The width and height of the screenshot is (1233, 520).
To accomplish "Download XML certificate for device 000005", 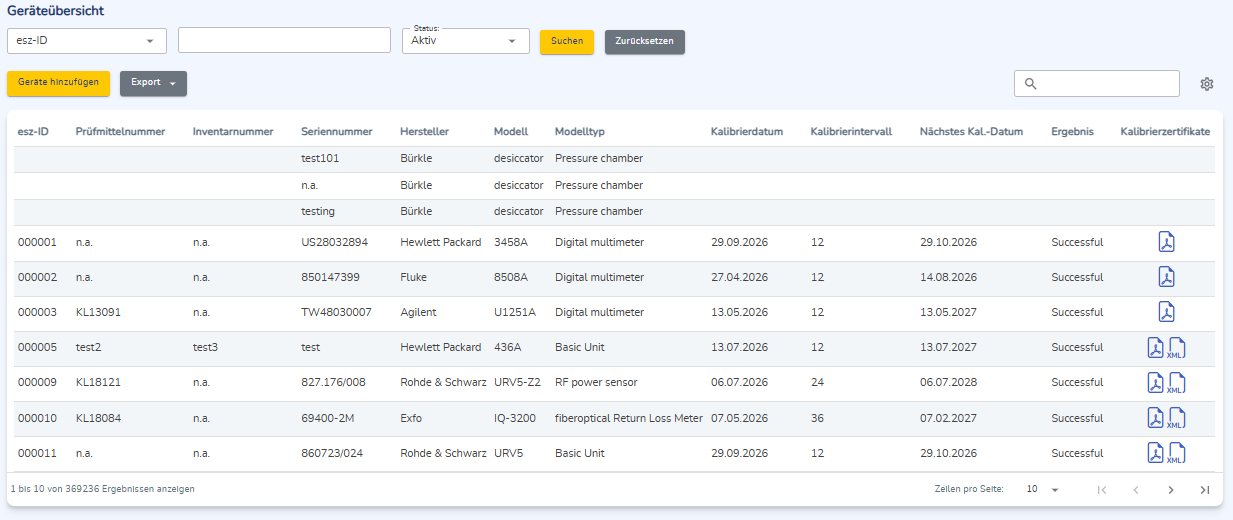I will click(x=1176, y=348).
